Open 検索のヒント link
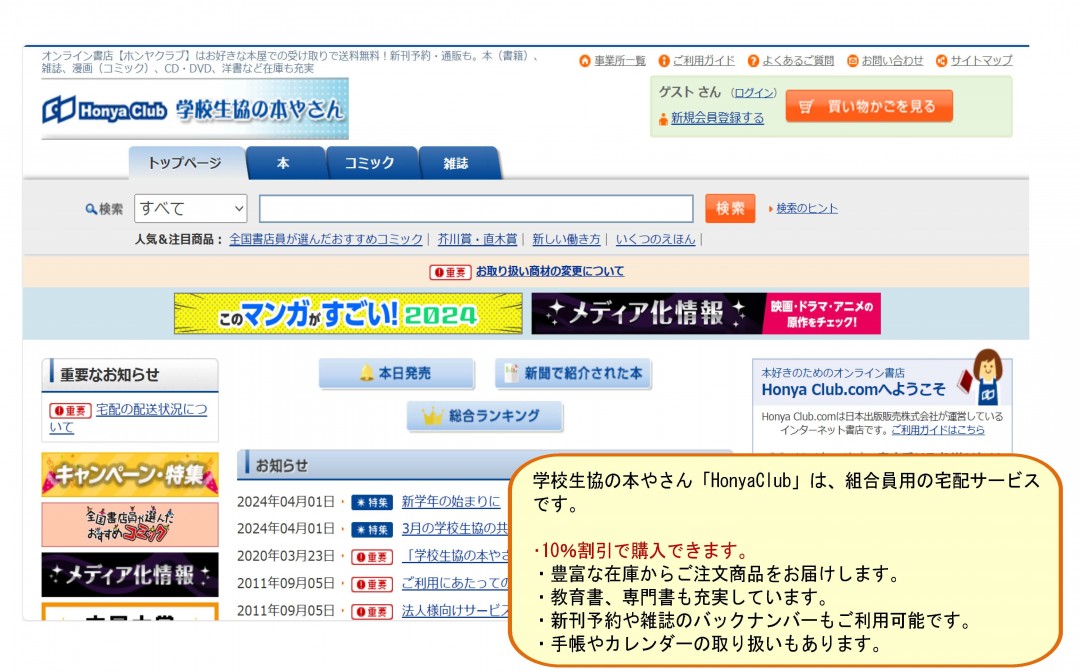The image size is (1080, 672). 807,209
